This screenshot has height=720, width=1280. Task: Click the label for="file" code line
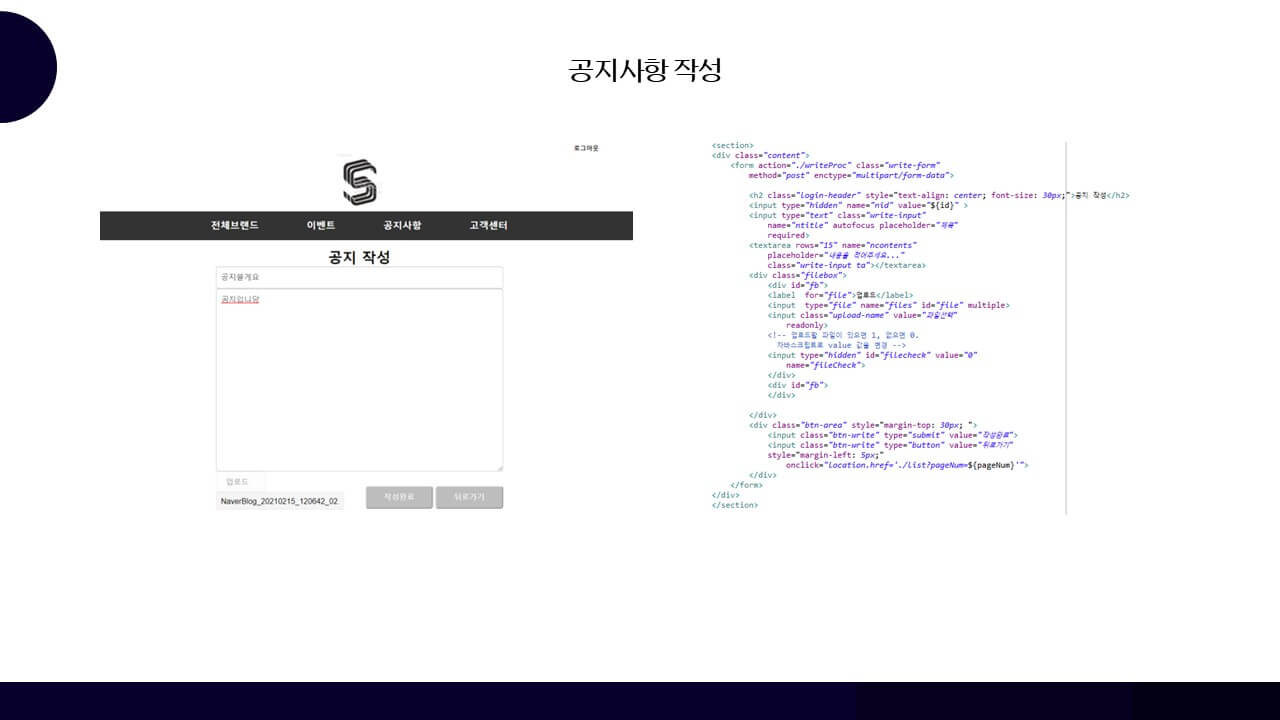(x=840, y=295)
